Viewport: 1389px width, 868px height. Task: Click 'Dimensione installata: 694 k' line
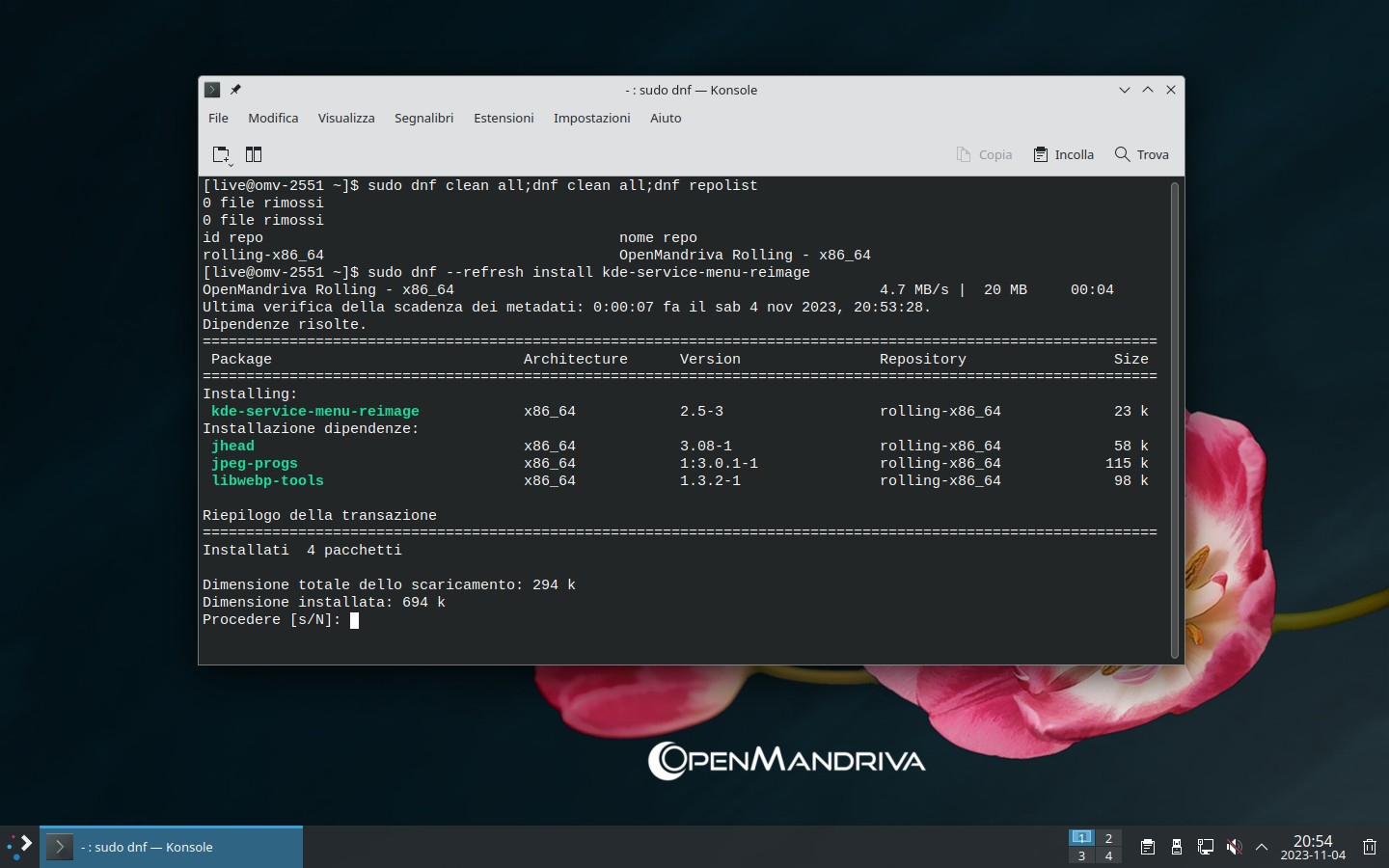coord(324,602)
